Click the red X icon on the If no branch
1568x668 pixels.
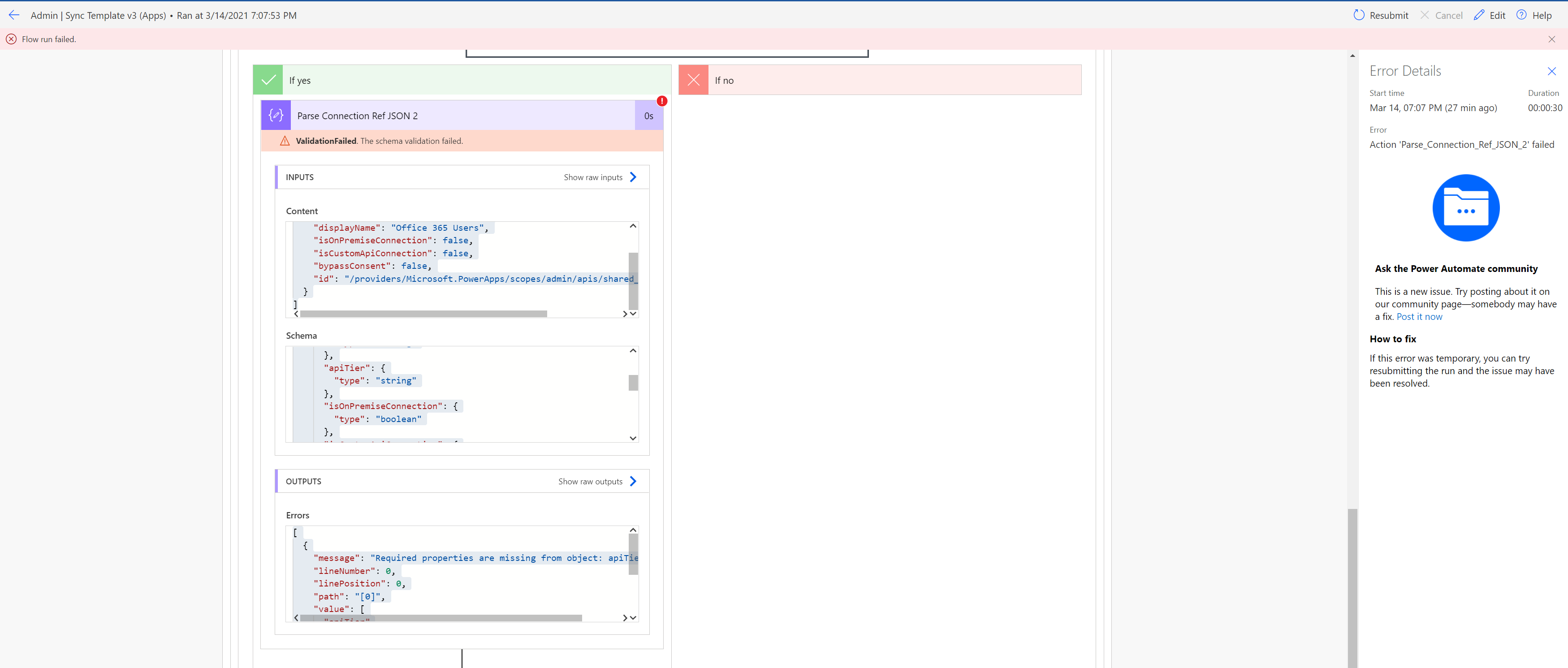[693, 79]
